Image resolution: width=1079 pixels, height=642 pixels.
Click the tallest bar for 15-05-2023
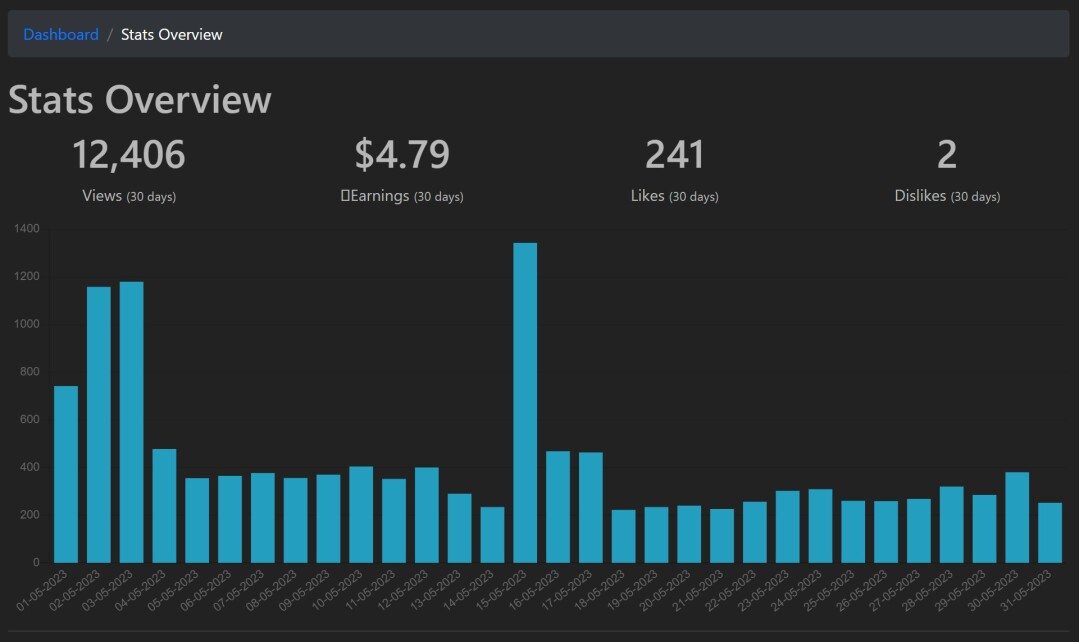pos(525,403)
